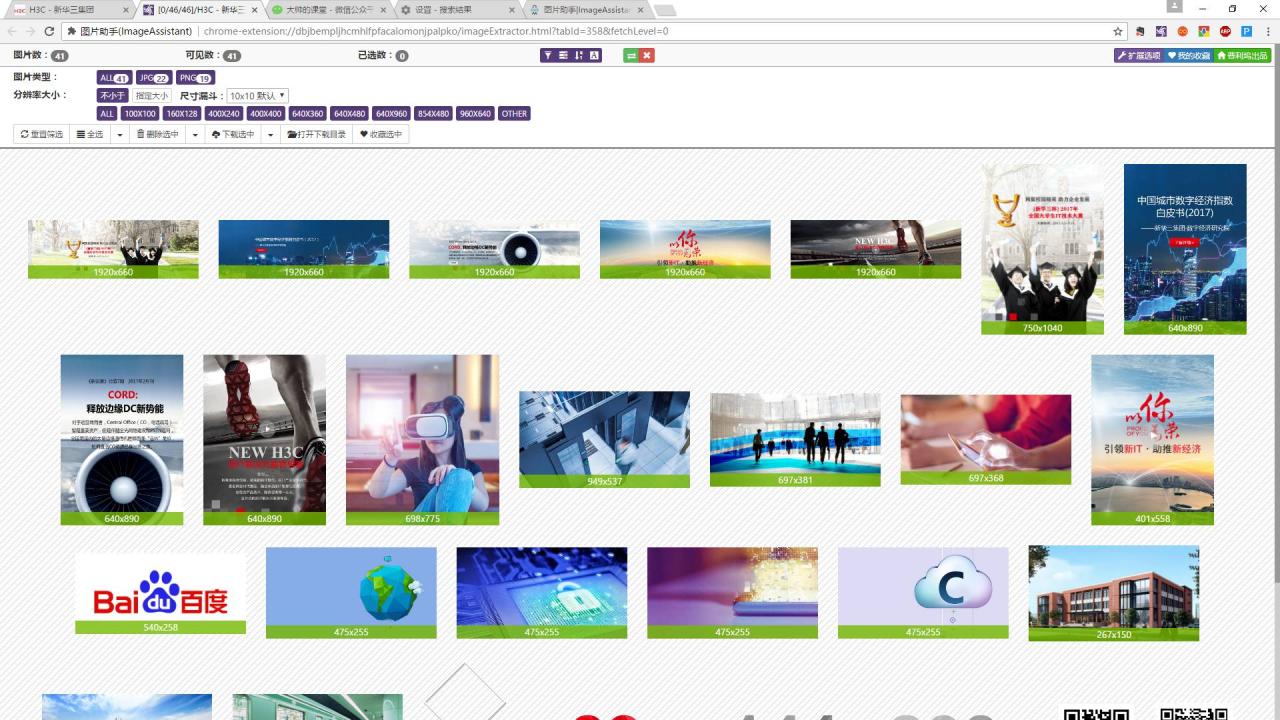Viewport: 1280px width, 720px height.
Task: Click the purple sort order icon
Action: [x=579, y=55]
